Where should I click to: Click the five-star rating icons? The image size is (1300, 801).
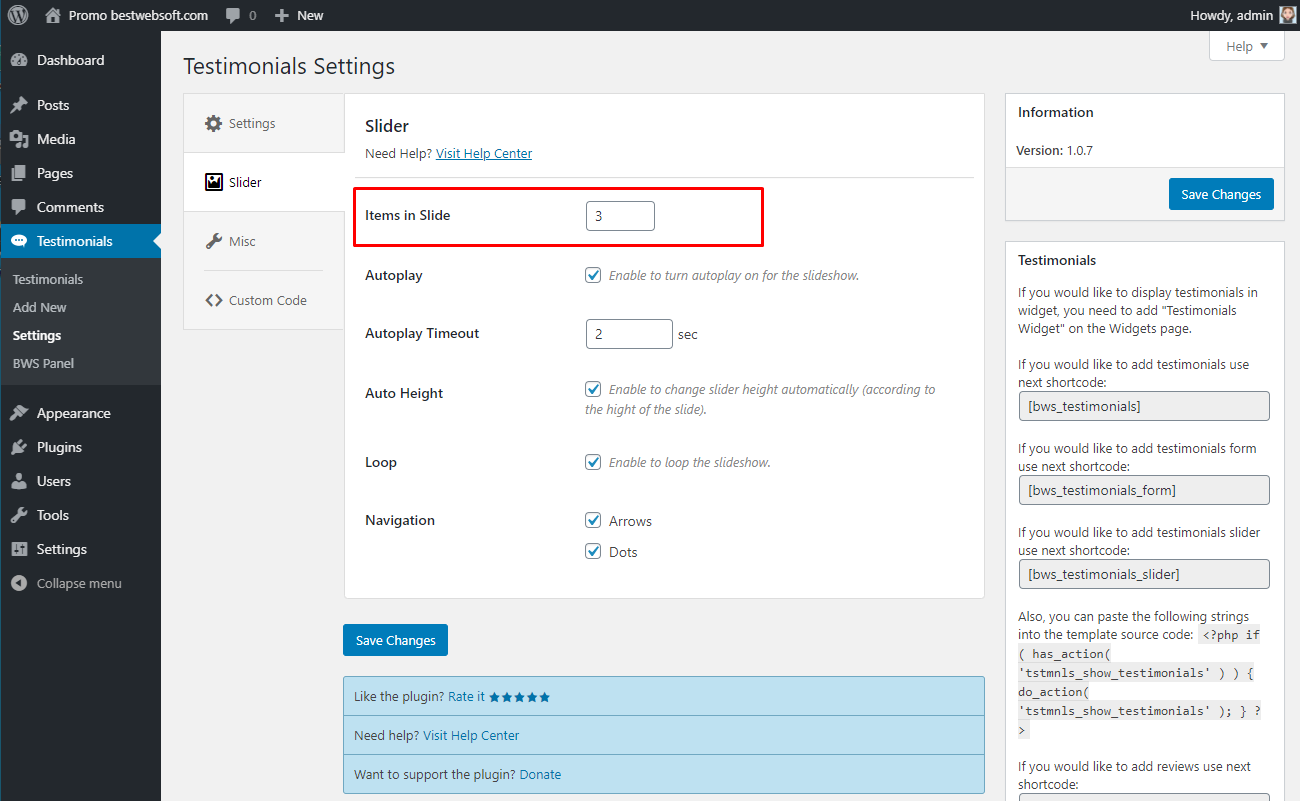[x=519, y=697]
